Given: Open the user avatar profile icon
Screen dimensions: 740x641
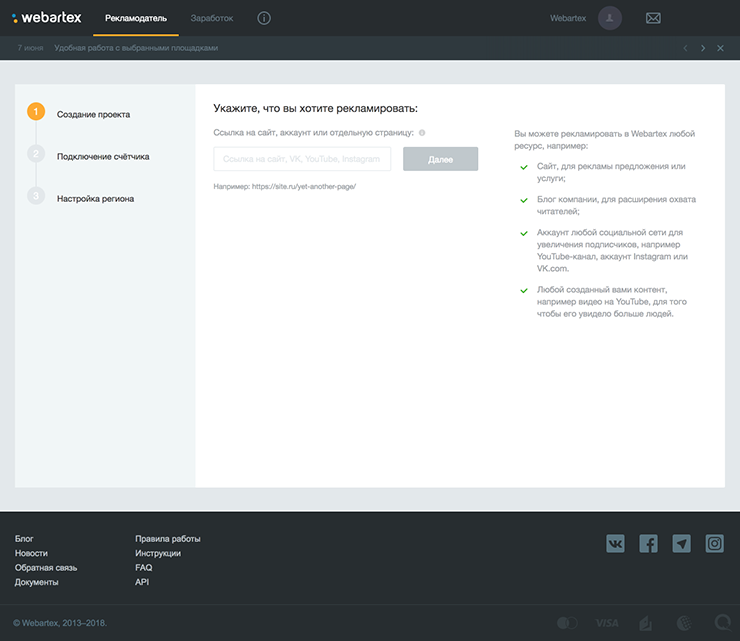Looking at the screenshot, I should point(610,18).
